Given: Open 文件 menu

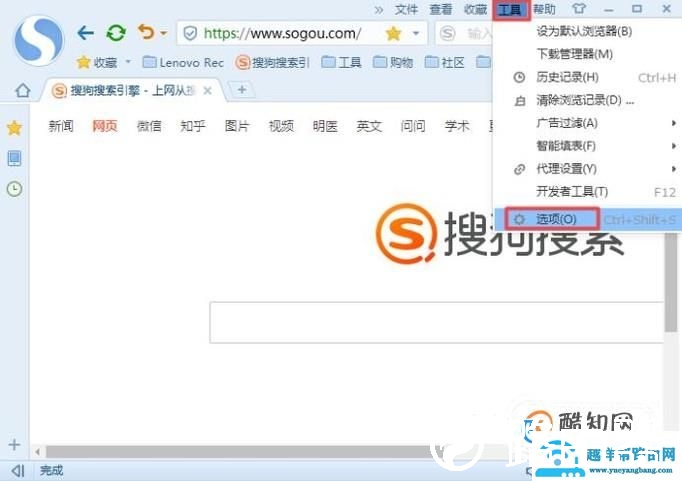Looking at the screenshot, I should (x=406, y=9).
